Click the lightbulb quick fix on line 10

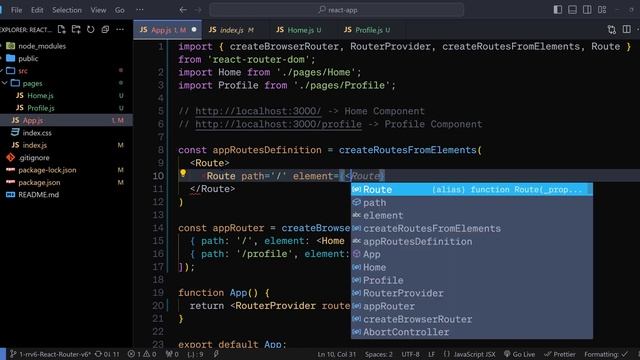[183, 173]
